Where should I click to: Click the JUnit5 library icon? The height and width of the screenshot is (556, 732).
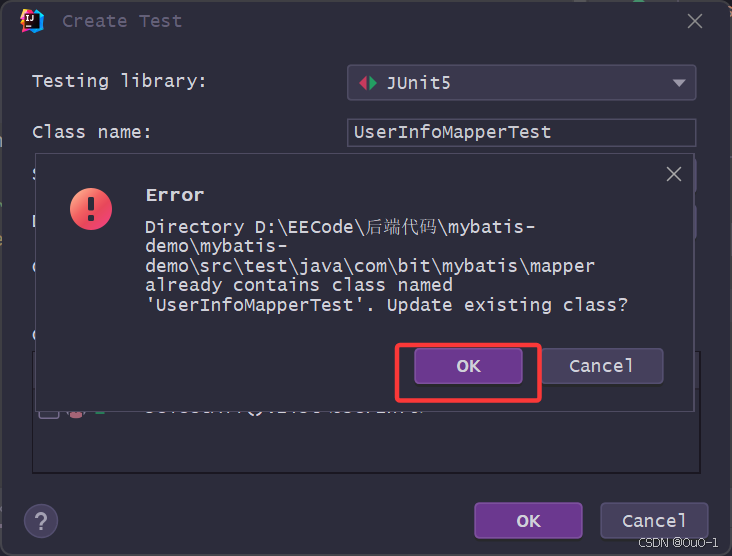pos(368,83)
